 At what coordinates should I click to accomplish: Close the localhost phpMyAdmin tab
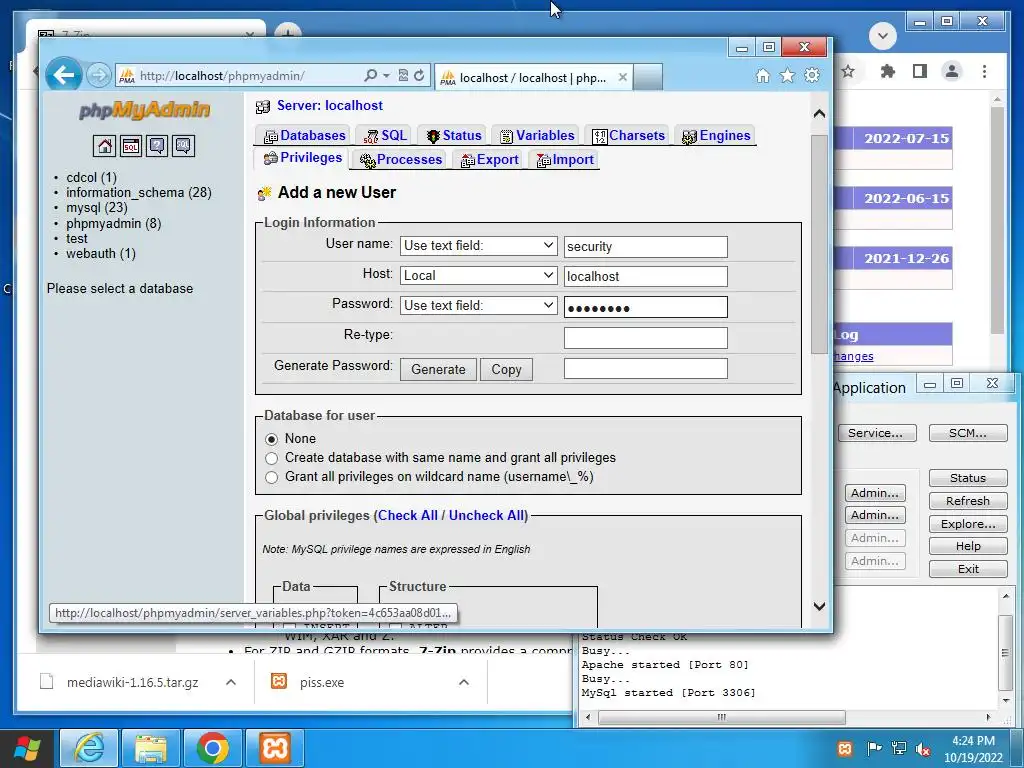623,77
